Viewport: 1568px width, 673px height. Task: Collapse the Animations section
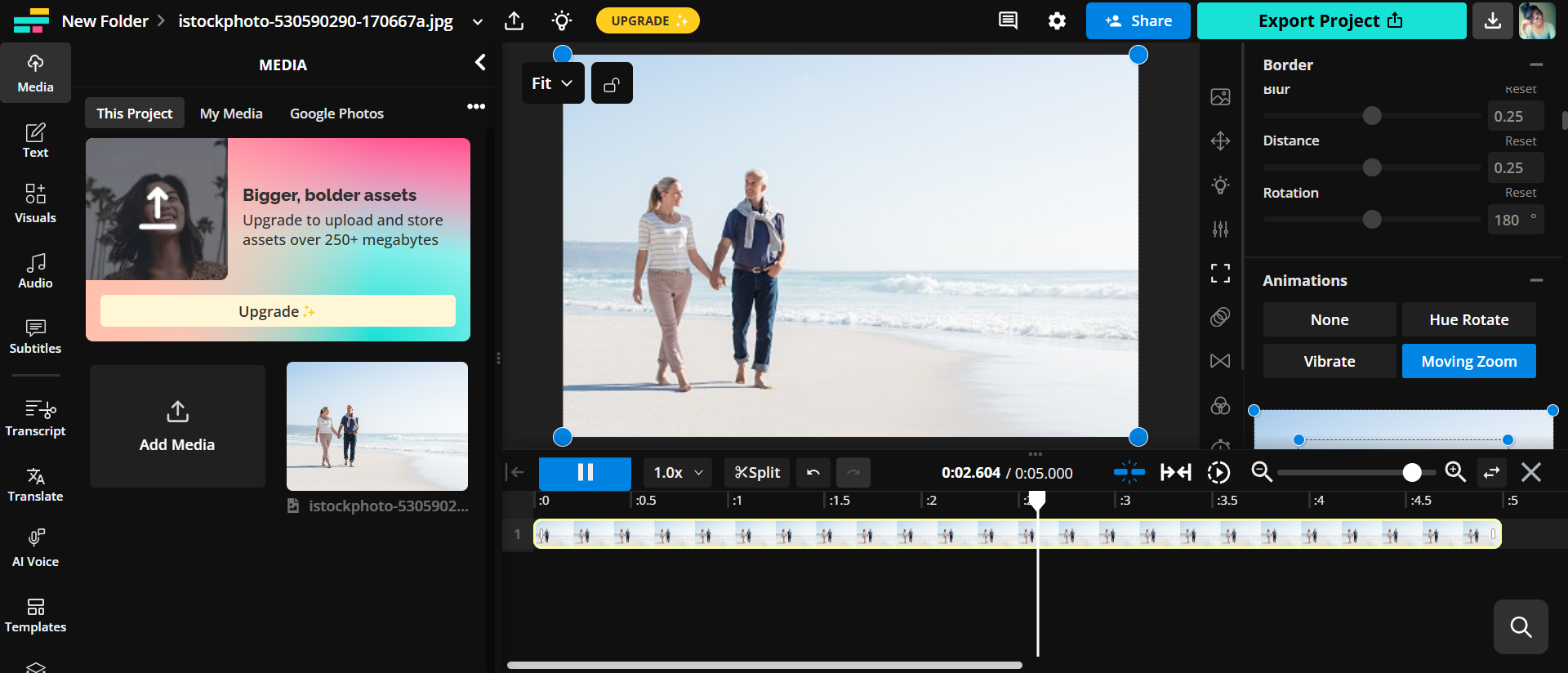(1536, 280)
